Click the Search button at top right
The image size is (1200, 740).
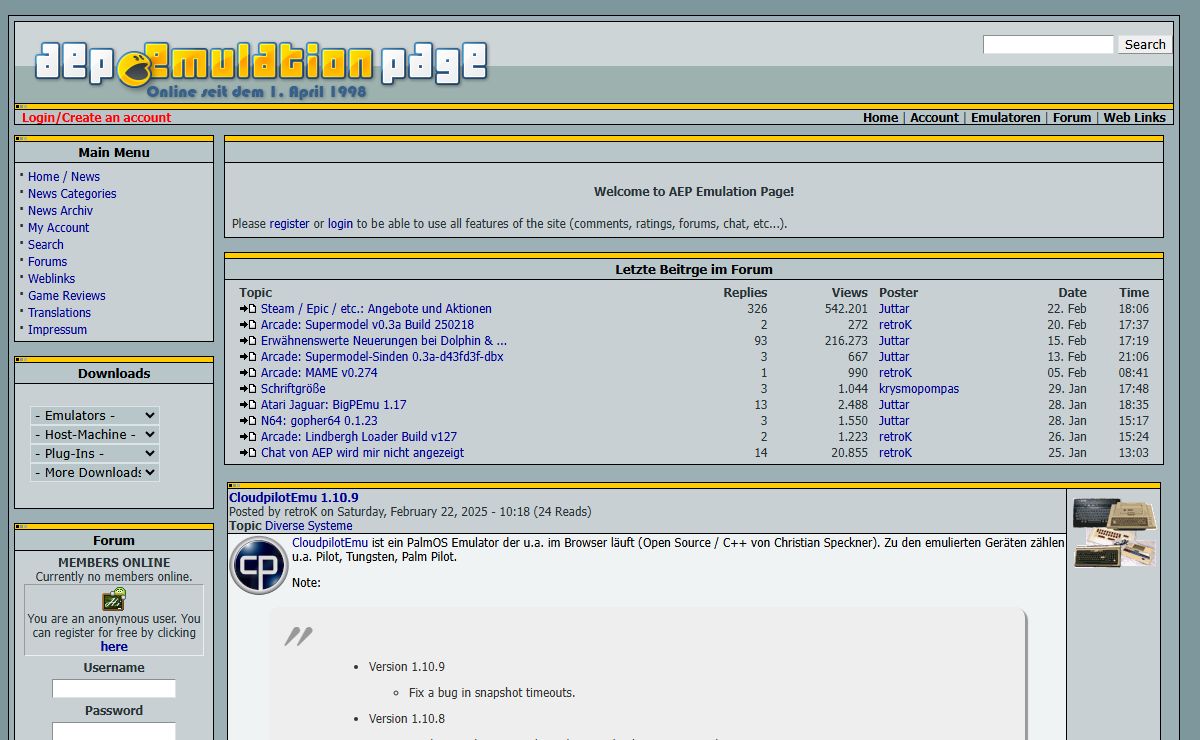click(x=1145, y=44)
